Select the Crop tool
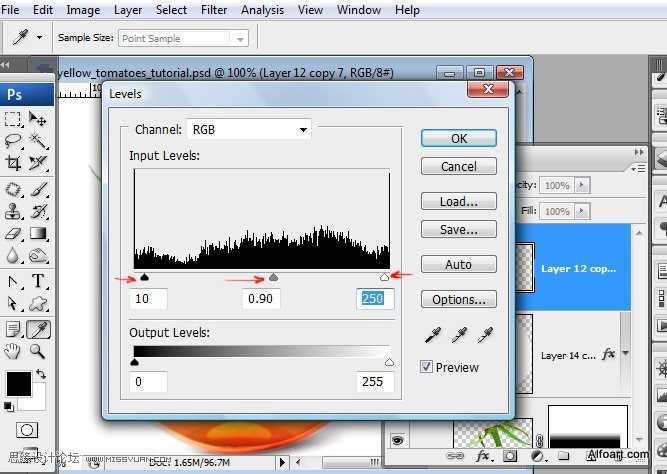 pyautogui.click(x=13, y=163)
